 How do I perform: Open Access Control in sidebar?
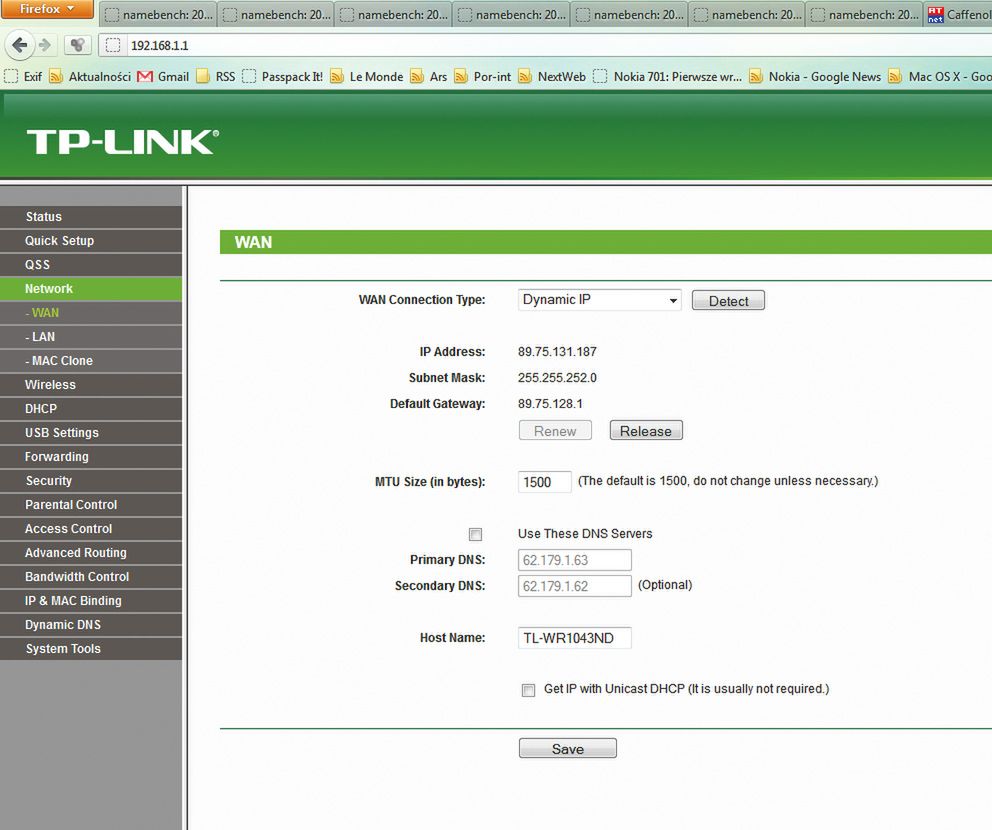click(x=90, y=529)
